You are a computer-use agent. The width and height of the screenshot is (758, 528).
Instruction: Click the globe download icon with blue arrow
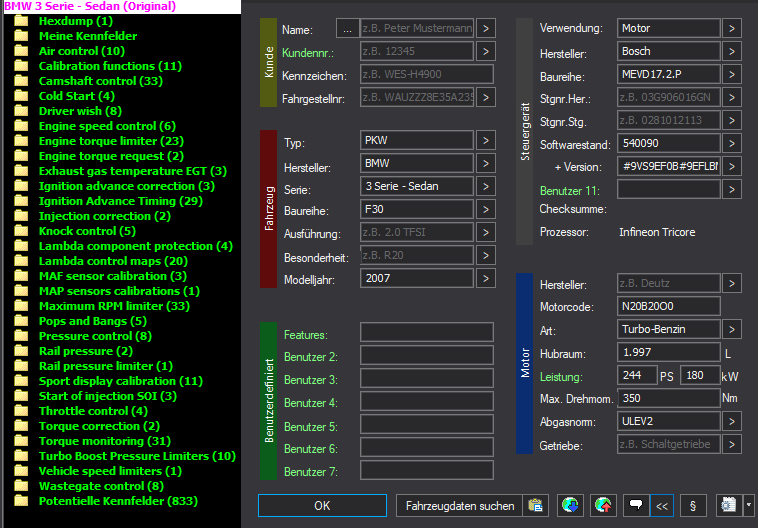pos(570,506)
